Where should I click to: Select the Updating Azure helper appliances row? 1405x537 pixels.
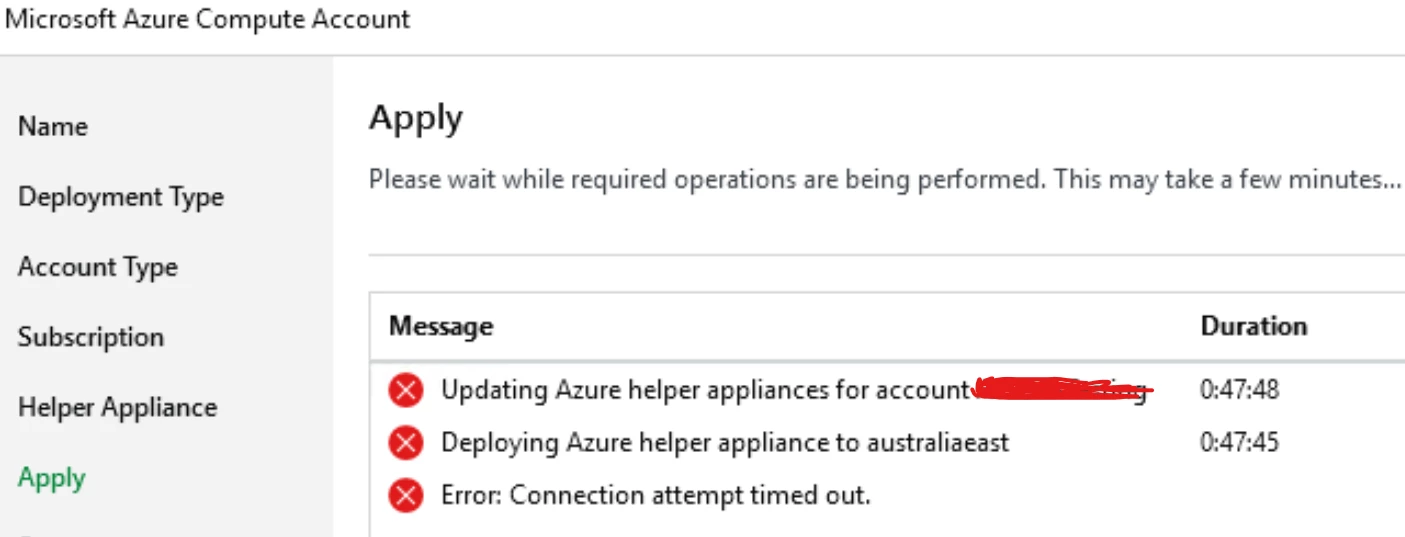(705, 390)
